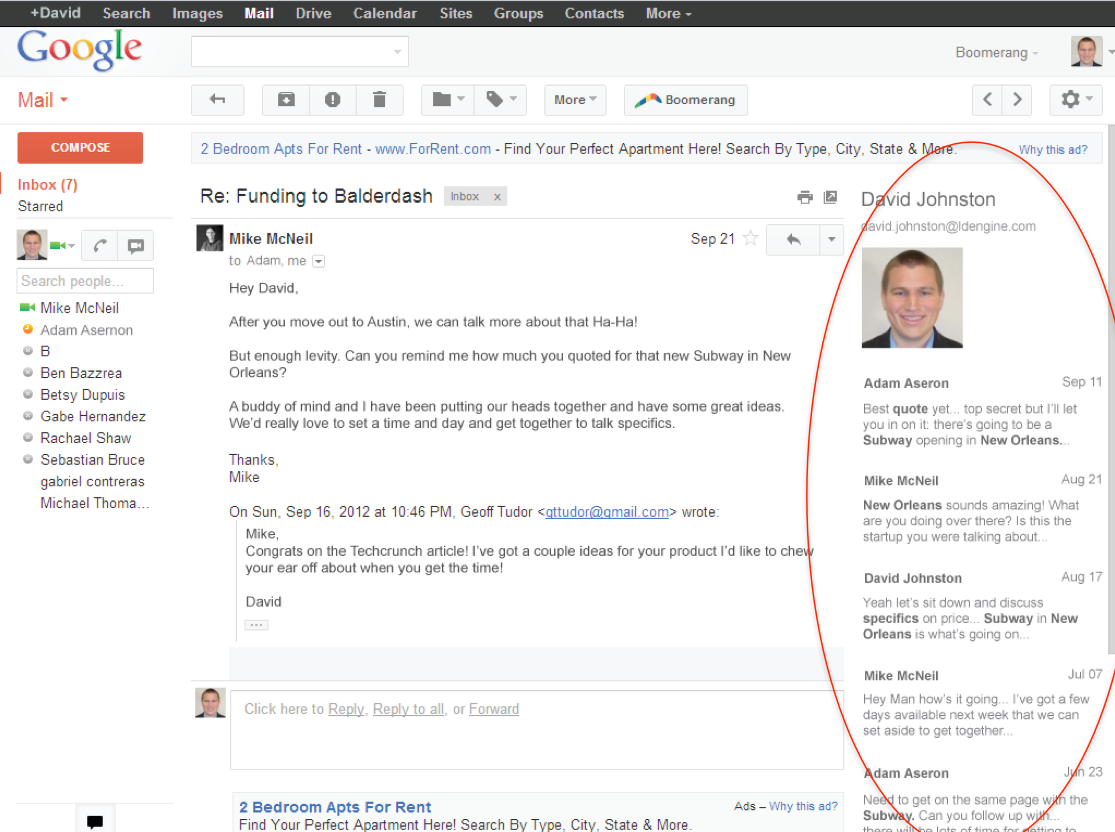Expand the More menu in the Google bar
The width and height of the screenshot is (1115, 832).
coord(668,13)
